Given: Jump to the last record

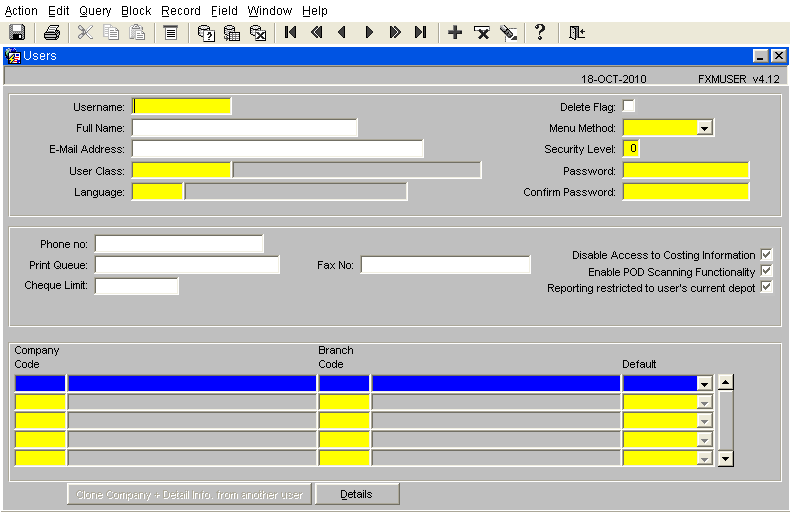Looking at the screenshot, I should tap(421, 33).
